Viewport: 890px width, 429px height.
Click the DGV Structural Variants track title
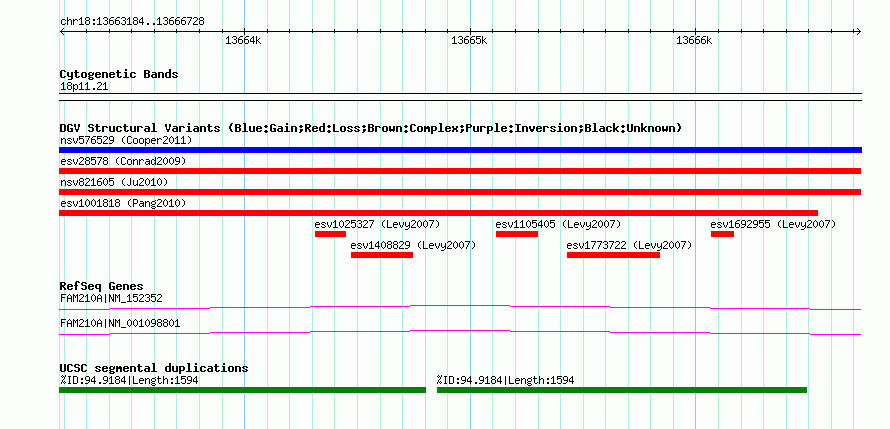(x=370, y=128)
